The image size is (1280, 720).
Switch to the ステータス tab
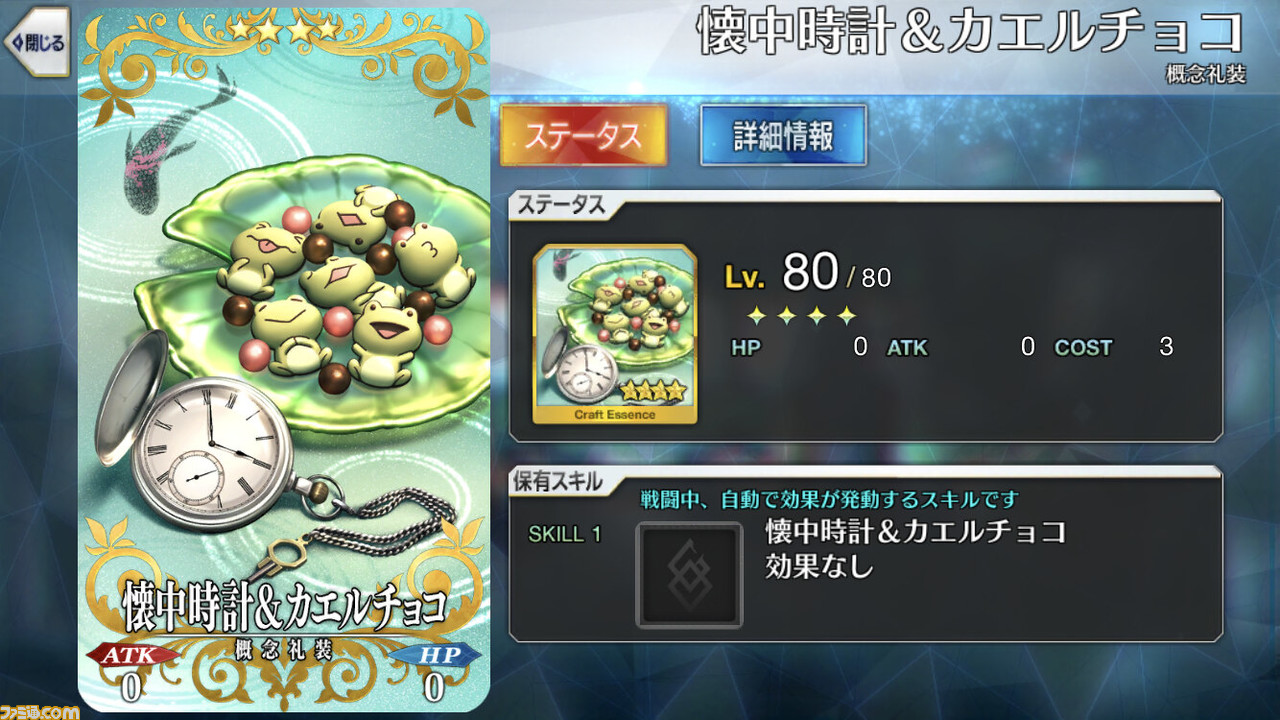coord(583,135)
